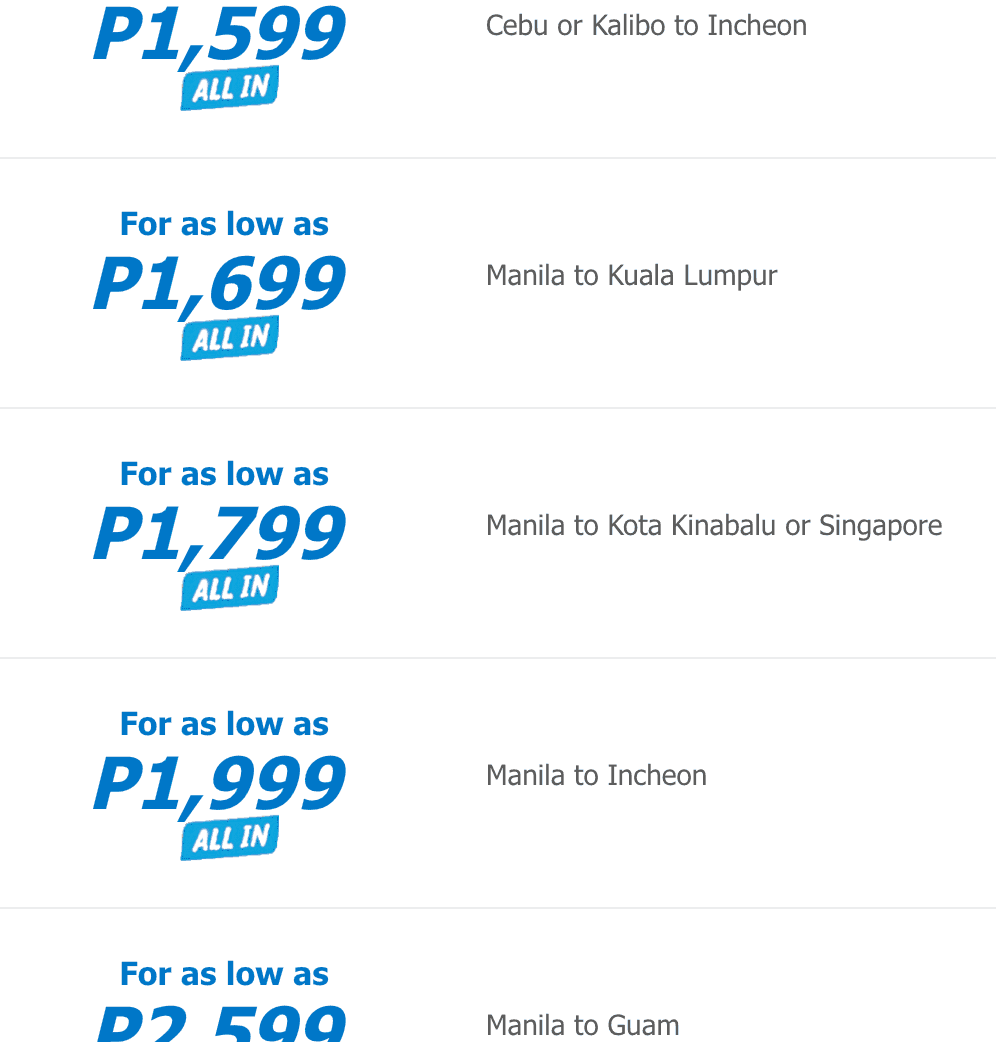996x1042 pixels.
Task: Open Manila to Kota Kinabalu or Singapore route
Action: [x=713, y=526]
